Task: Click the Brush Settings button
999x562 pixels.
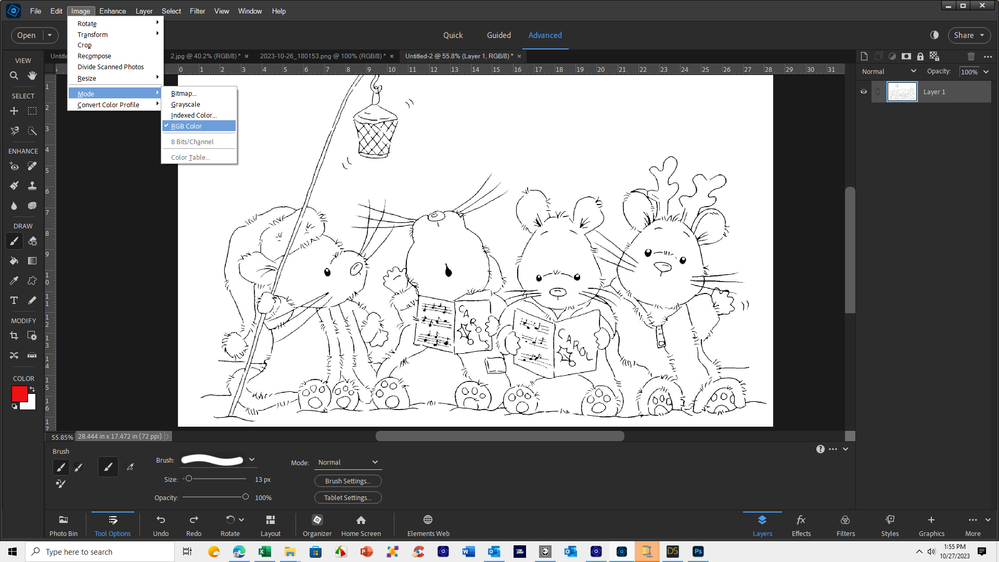Action: [347, 481]
